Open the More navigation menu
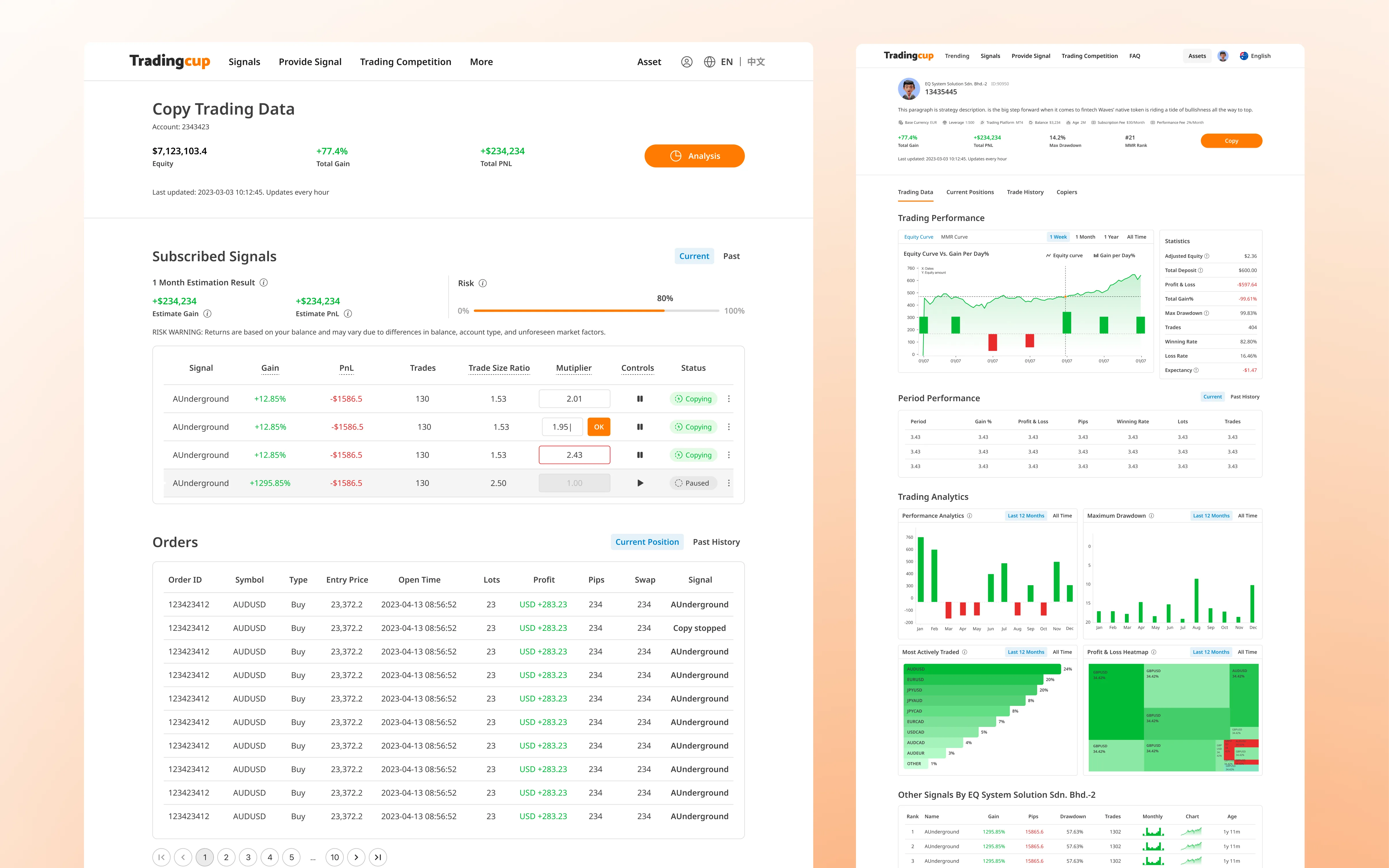This screenshot has width=1389, height=868. [481, 61]
